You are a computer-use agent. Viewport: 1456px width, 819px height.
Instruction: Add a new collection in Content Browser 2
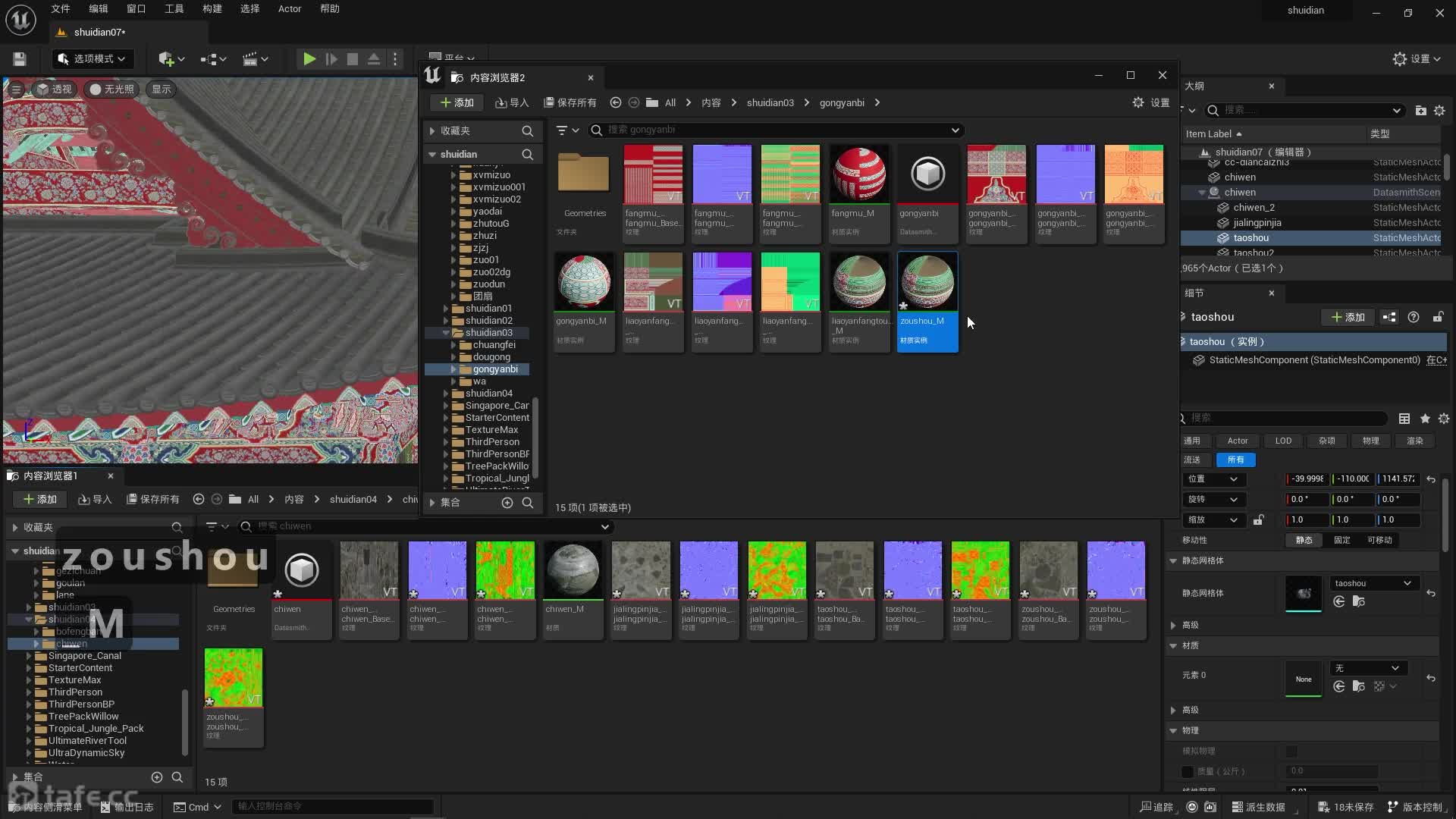coord(507,503)
